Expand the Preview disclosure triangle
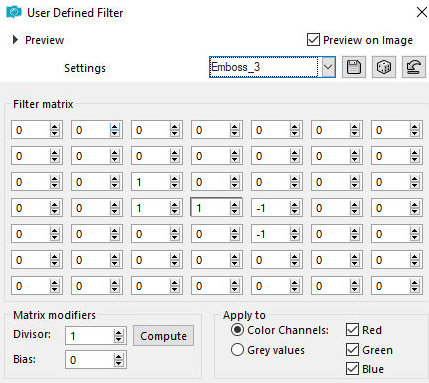Viewport: 429px width, 383px height. click(15, 40)
